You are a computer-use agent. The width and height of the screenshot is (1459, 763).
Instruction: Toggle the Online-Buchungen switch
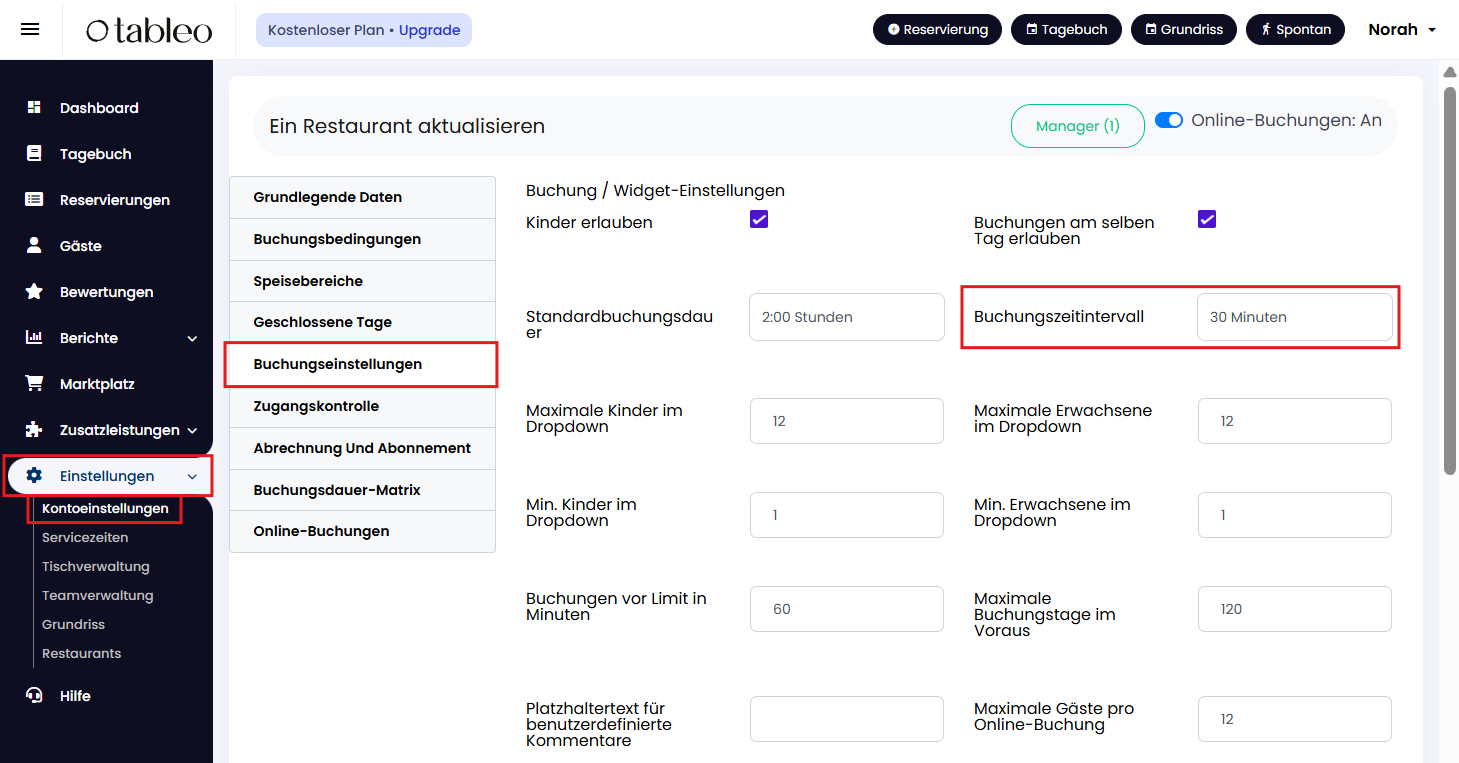[x=1169, y=121]
